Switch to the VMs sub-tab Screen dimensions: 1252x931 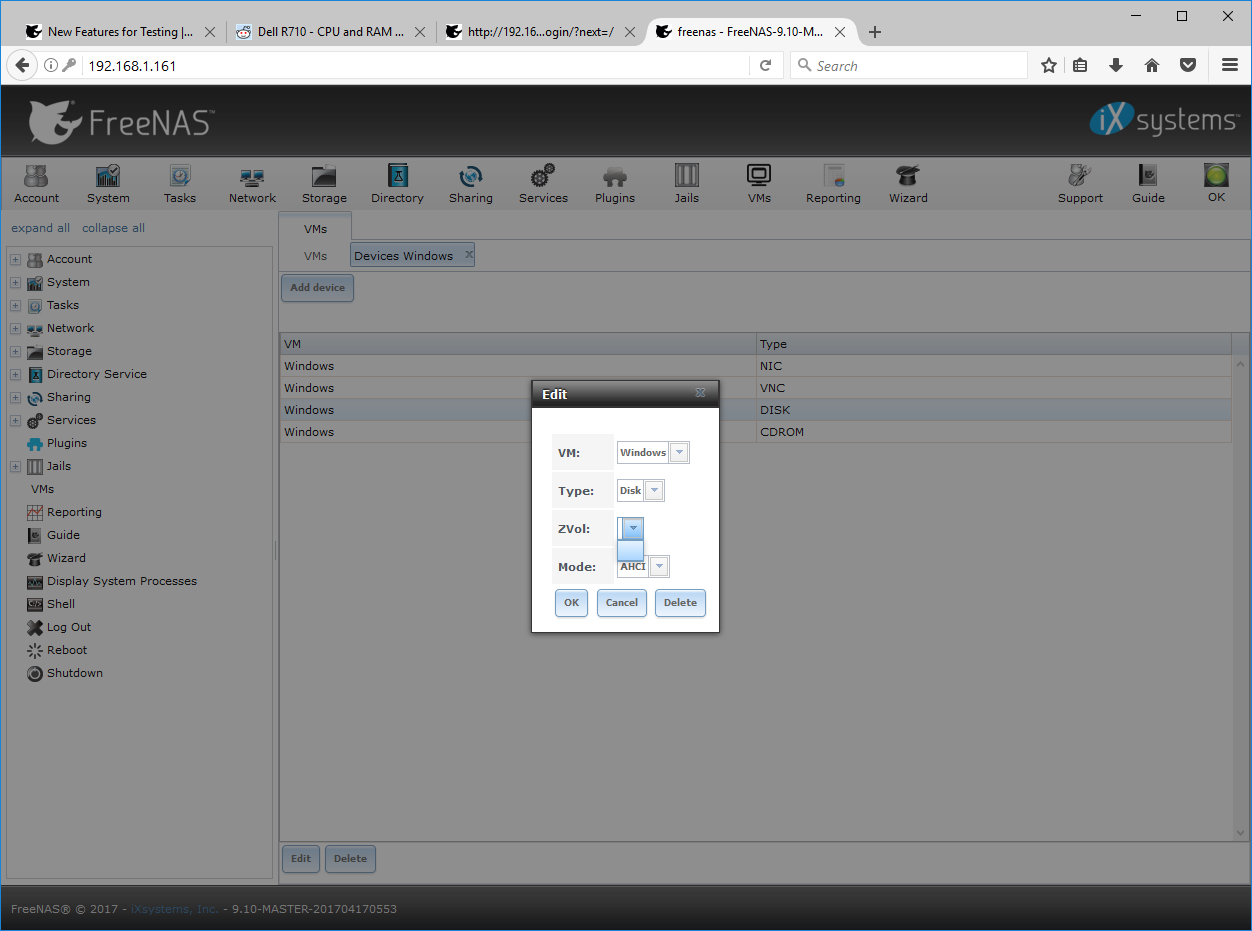coord(315,256)
